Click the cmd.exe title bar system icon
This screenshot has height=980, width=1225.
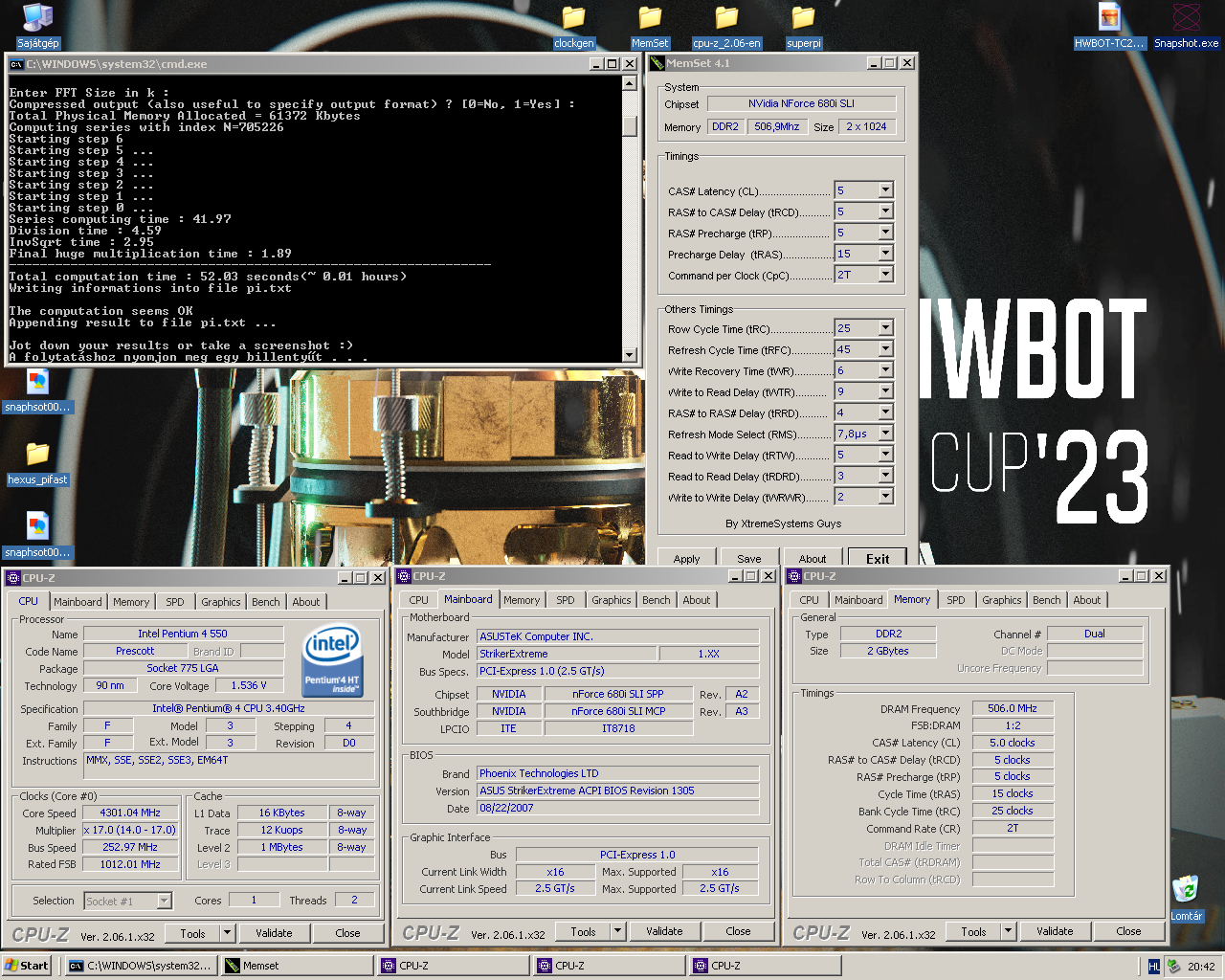[x=16, y=64]
